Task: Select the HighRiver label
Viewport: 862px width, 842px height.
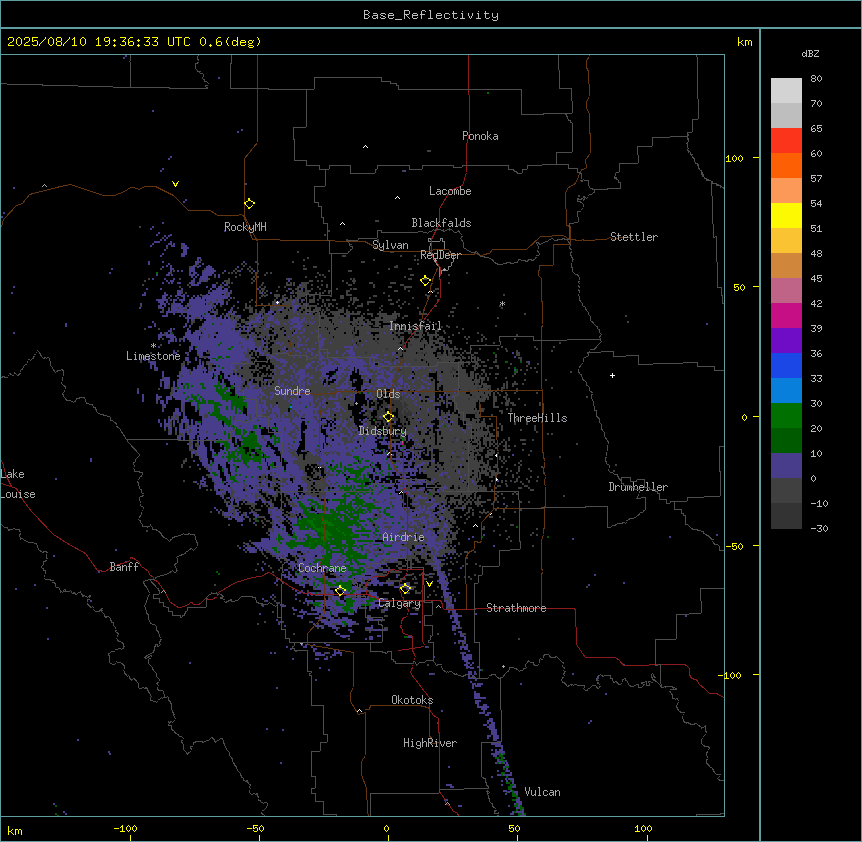Action: [430, 743]
